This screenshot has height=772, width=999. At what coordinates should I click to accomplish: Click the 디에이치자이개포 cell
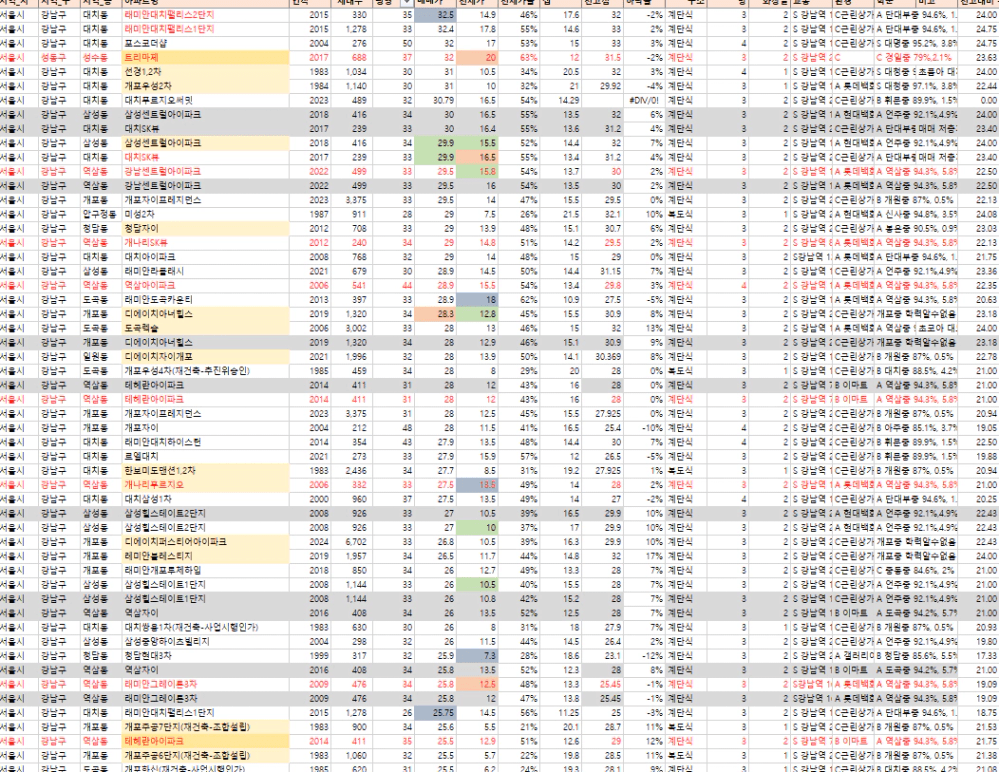click(206, 357)
